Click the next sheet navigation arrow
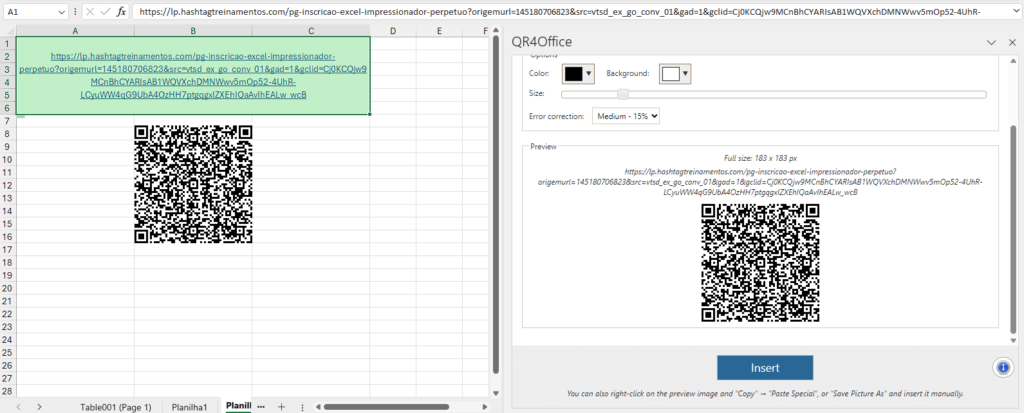The height and width of the screenshot is (413, 1024). 39,406
